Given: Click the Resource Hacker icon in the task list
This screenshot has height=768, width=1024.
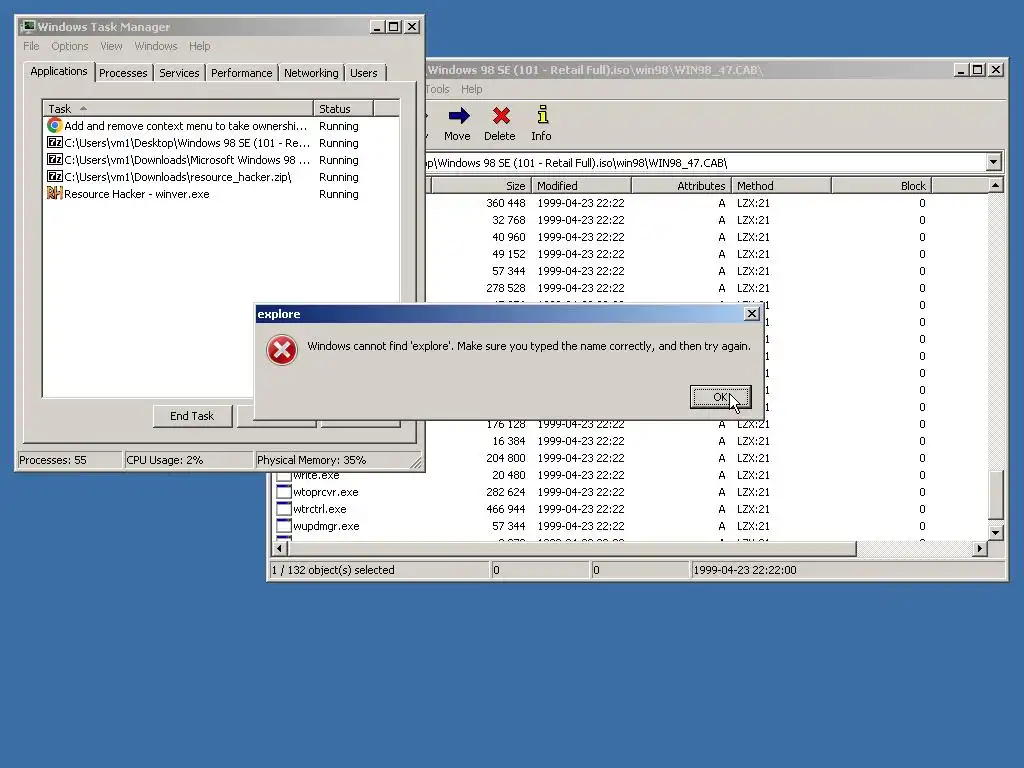Looking at the screenshot, I should pyautogui.click(x=55, y=193).
